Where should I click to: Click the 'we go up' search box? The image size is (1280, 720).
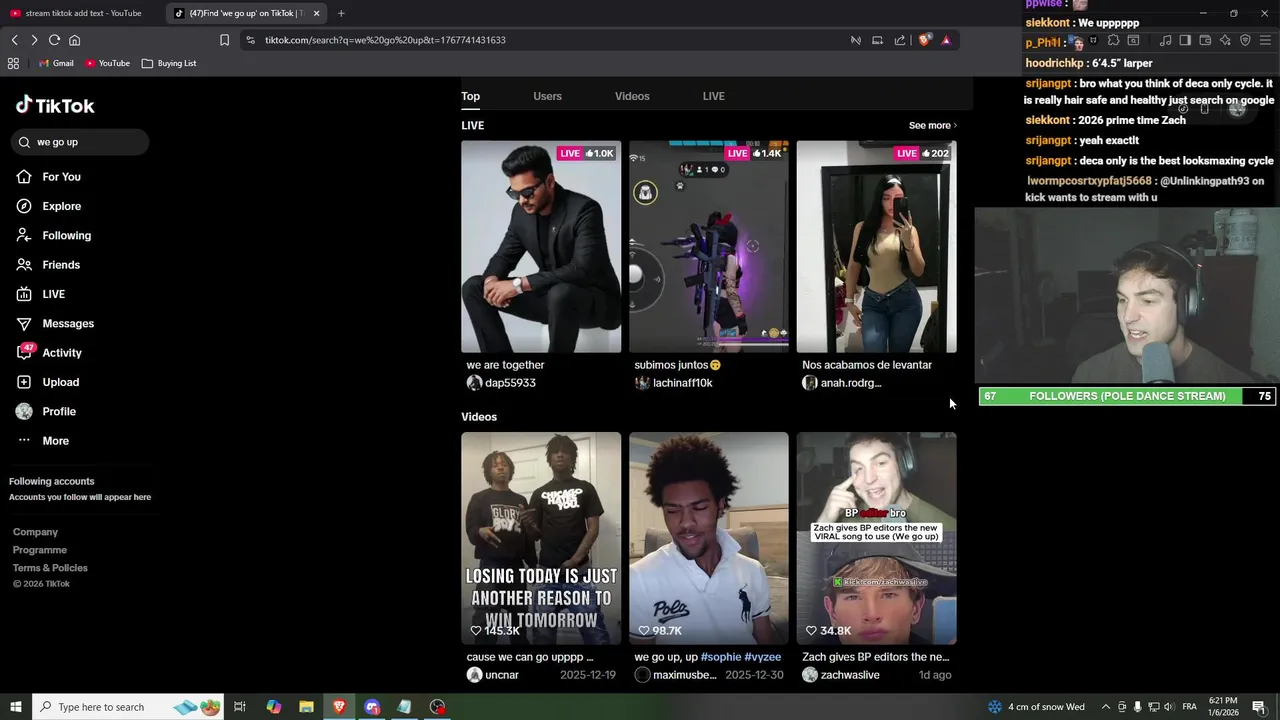click(x=81, y=142)
